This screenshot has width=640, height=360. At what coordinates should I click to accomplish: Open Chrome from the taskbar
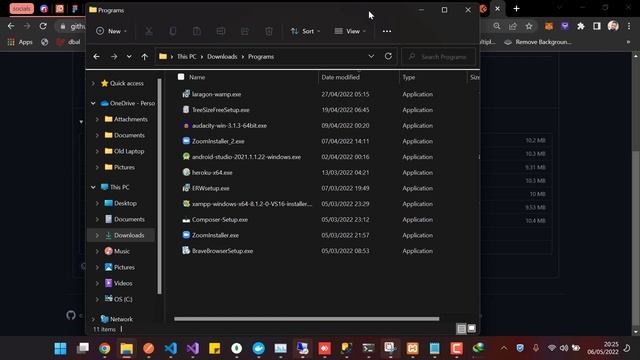point(104,348)
